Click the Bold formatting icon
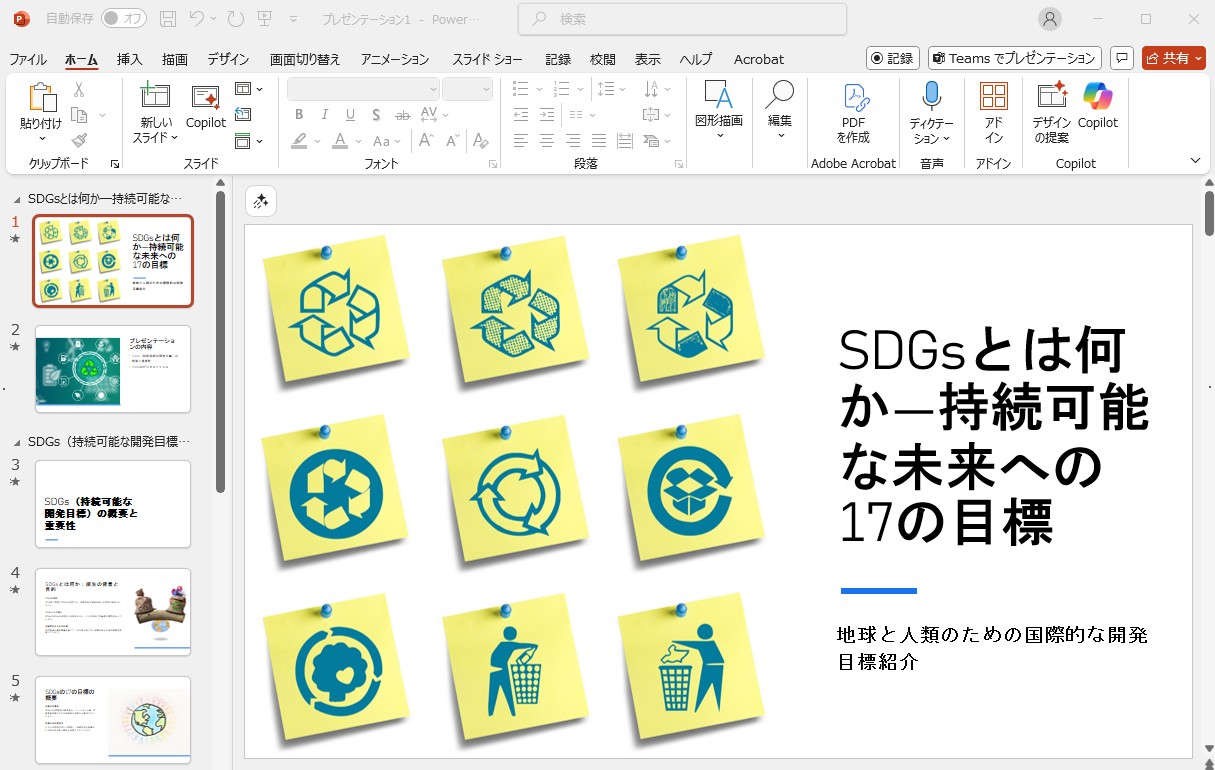This screenshot has height=770, width=1215. point(298,115)
